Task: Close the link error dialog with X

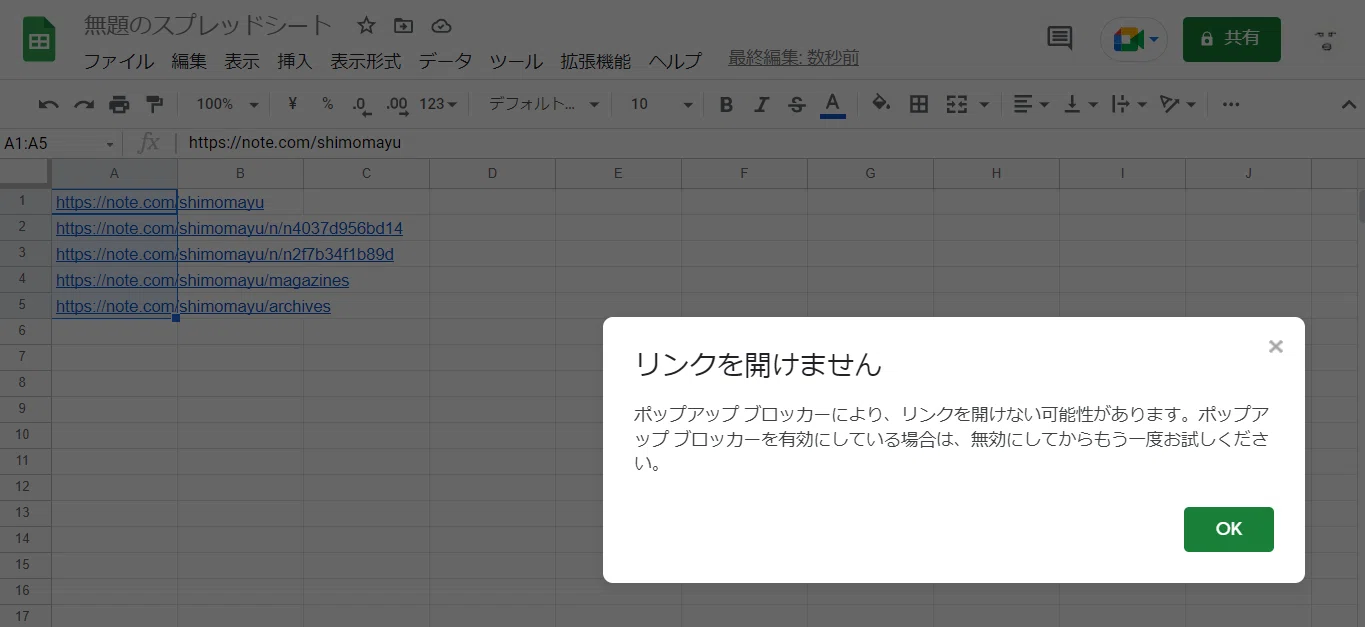Action: pos(1275,346)
